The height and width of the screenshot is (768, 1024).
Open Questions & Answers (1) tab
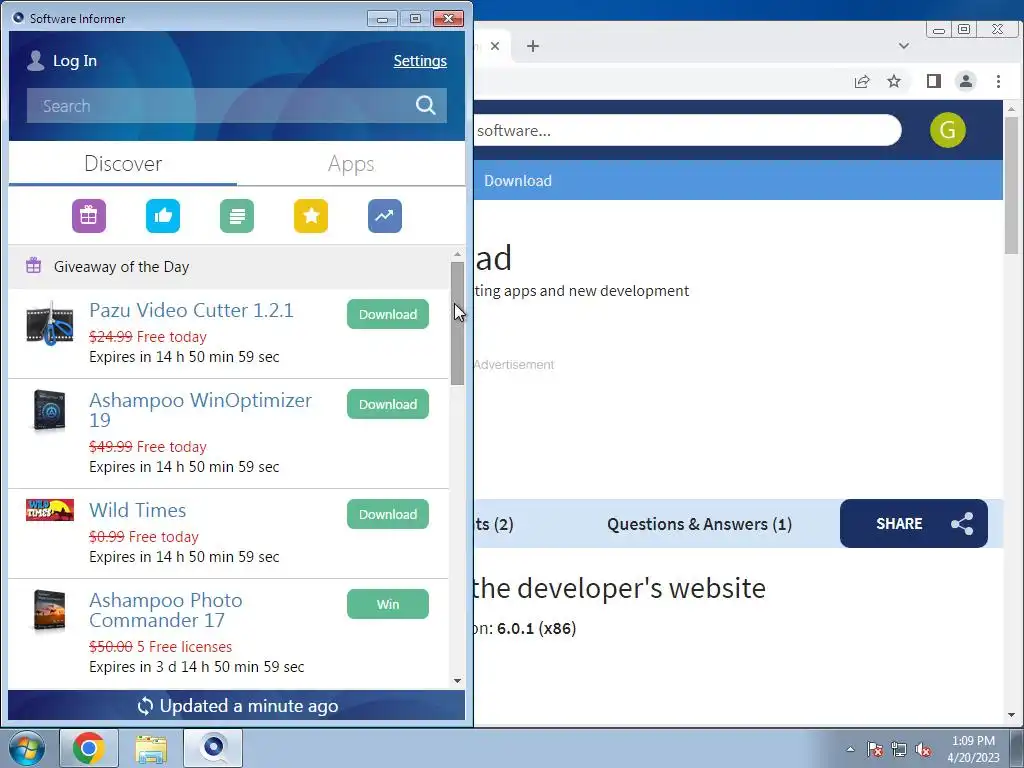click(x=699, y=524)
